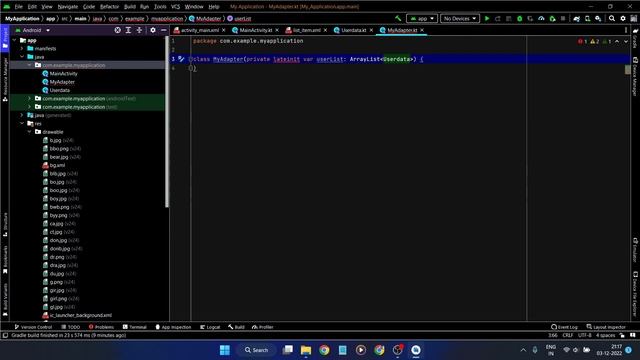This screenshot has height=360, width=640.
Task: Click the Debug app bug icon
Action: pos(520,18)
